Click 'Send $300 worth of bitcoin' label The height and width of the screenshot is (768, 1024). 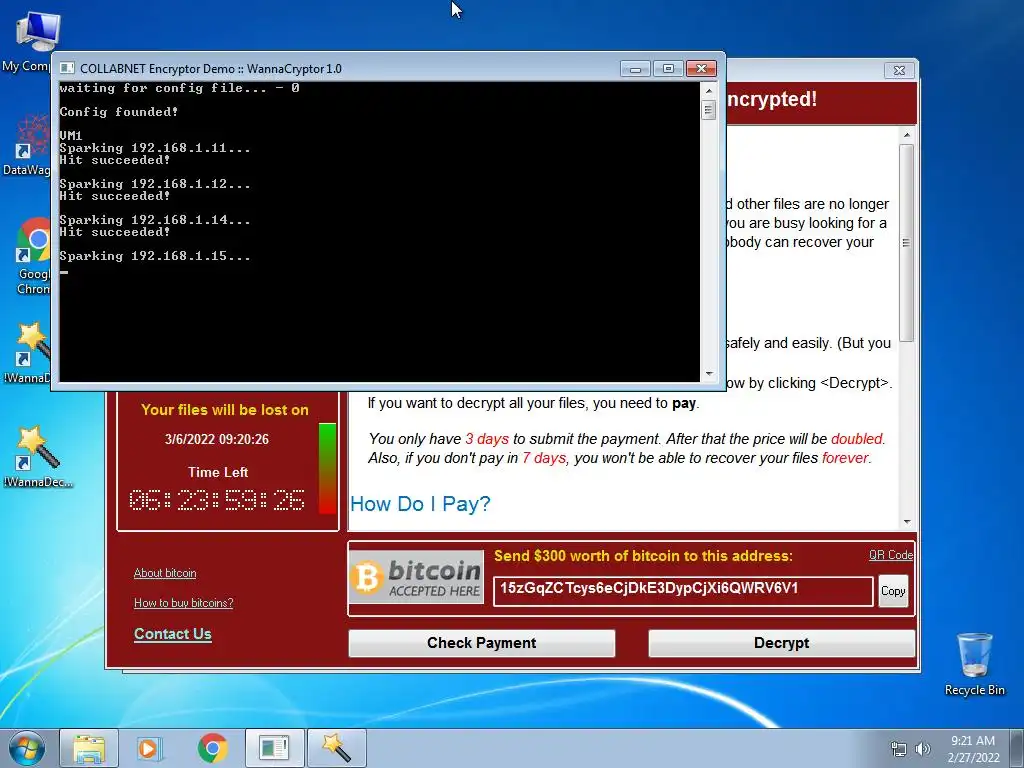coord(643,556)
